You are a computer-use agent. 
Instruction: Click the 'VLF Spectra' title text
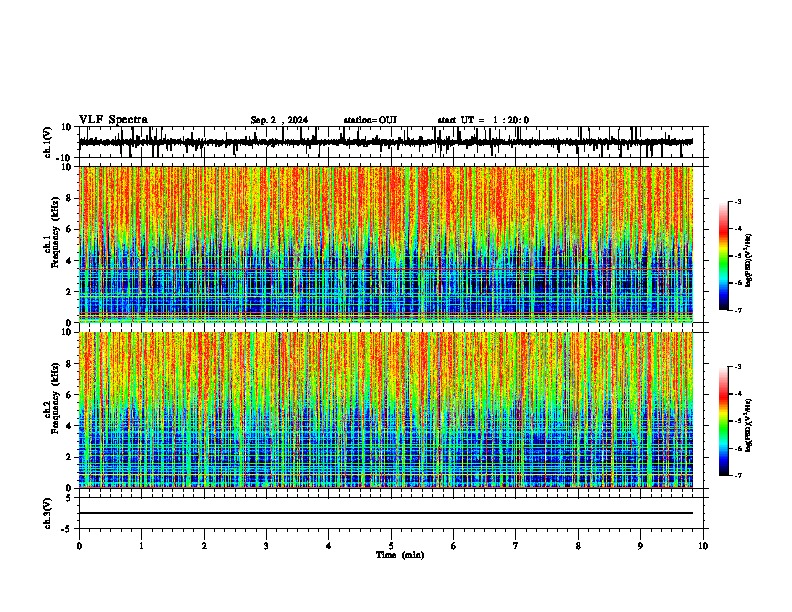(113, 120)
